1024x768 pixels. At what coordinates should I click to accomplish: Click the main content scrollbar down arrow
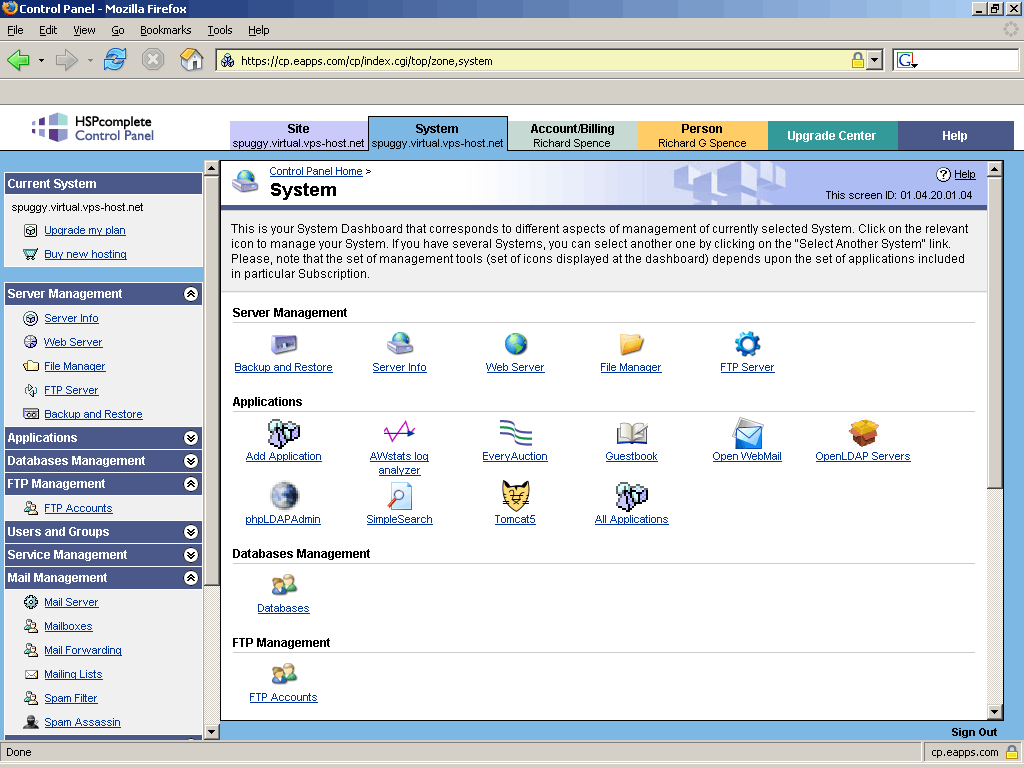[995, 712]
